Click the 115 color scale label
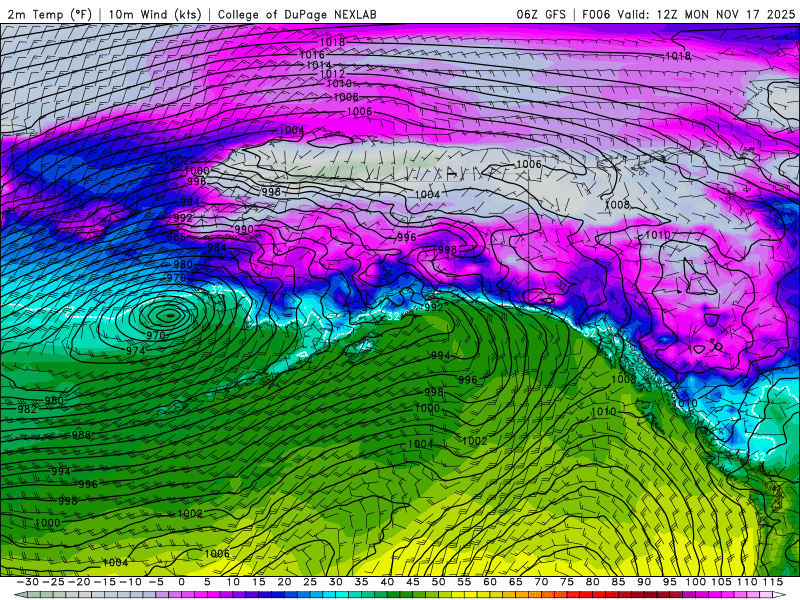This screenshot has height=600, width=800. pyautogui.click(x=772, y=582)
